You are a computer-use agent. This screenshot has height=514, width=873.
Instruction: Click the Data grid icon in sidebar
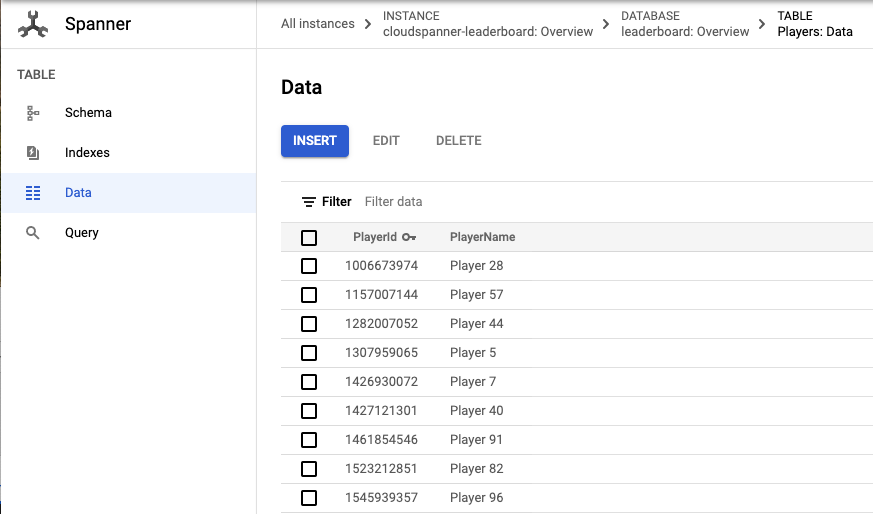pyautogui.click(x=33, y=193)
